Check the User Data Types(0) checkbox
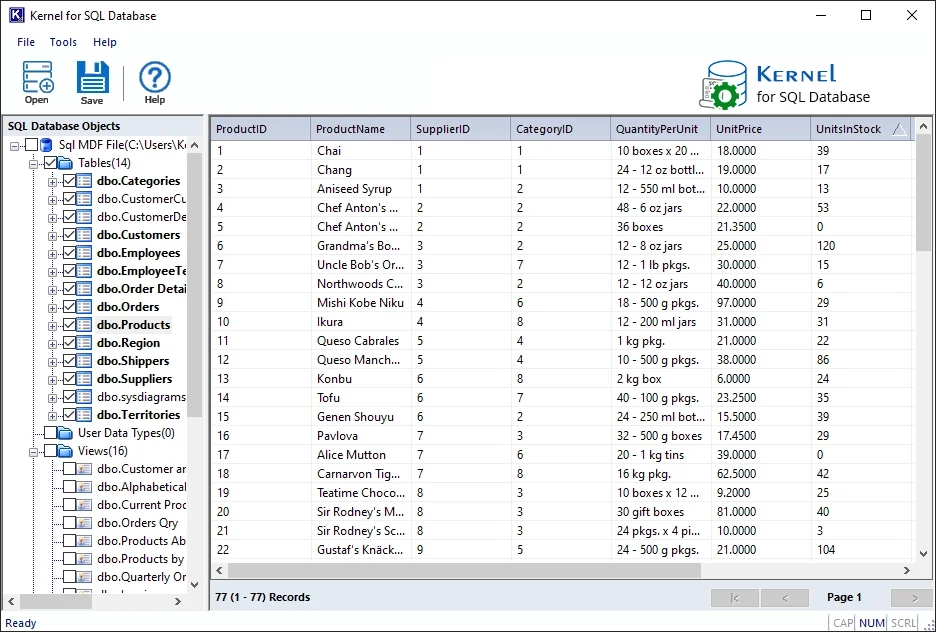Viewport: 936px width, 632px height. pos(51,433)
